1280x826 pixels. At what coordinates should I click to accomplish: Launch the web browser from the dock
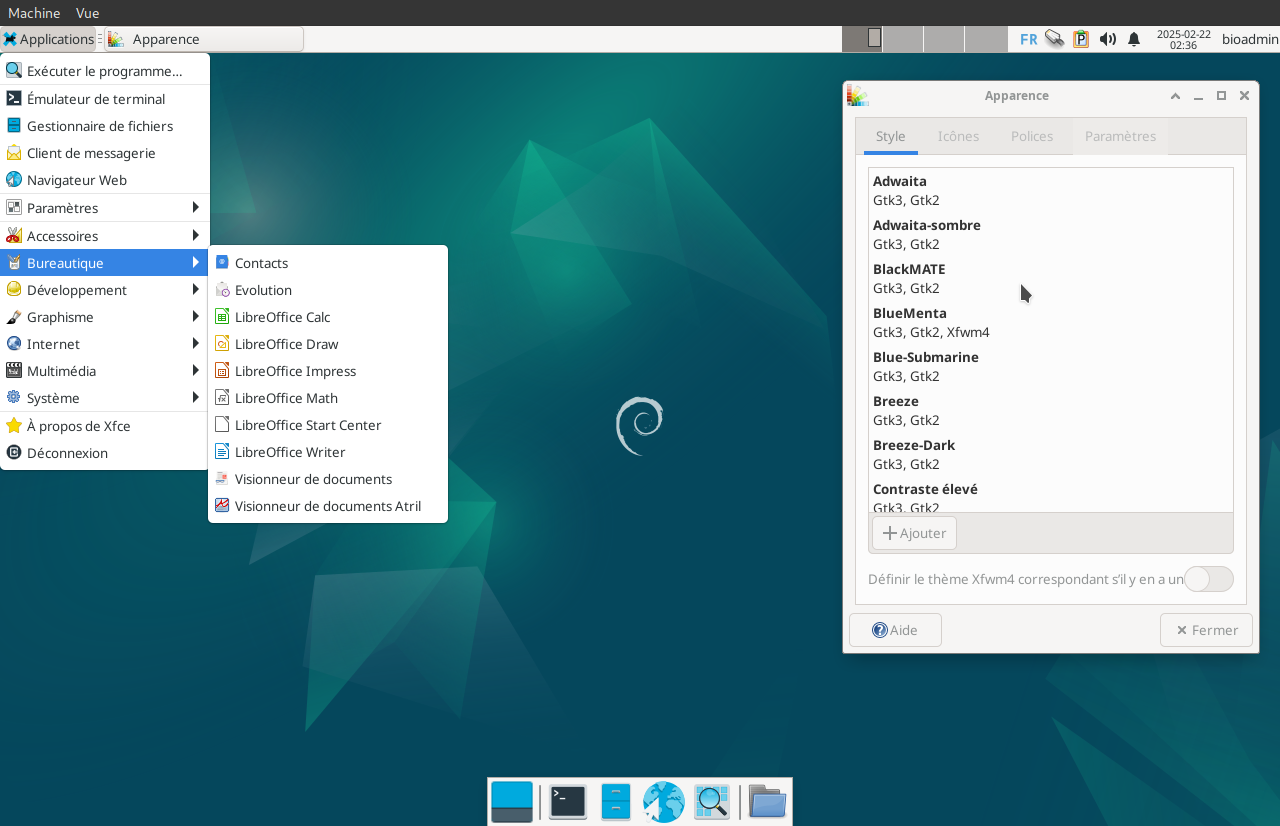(663, 802)
